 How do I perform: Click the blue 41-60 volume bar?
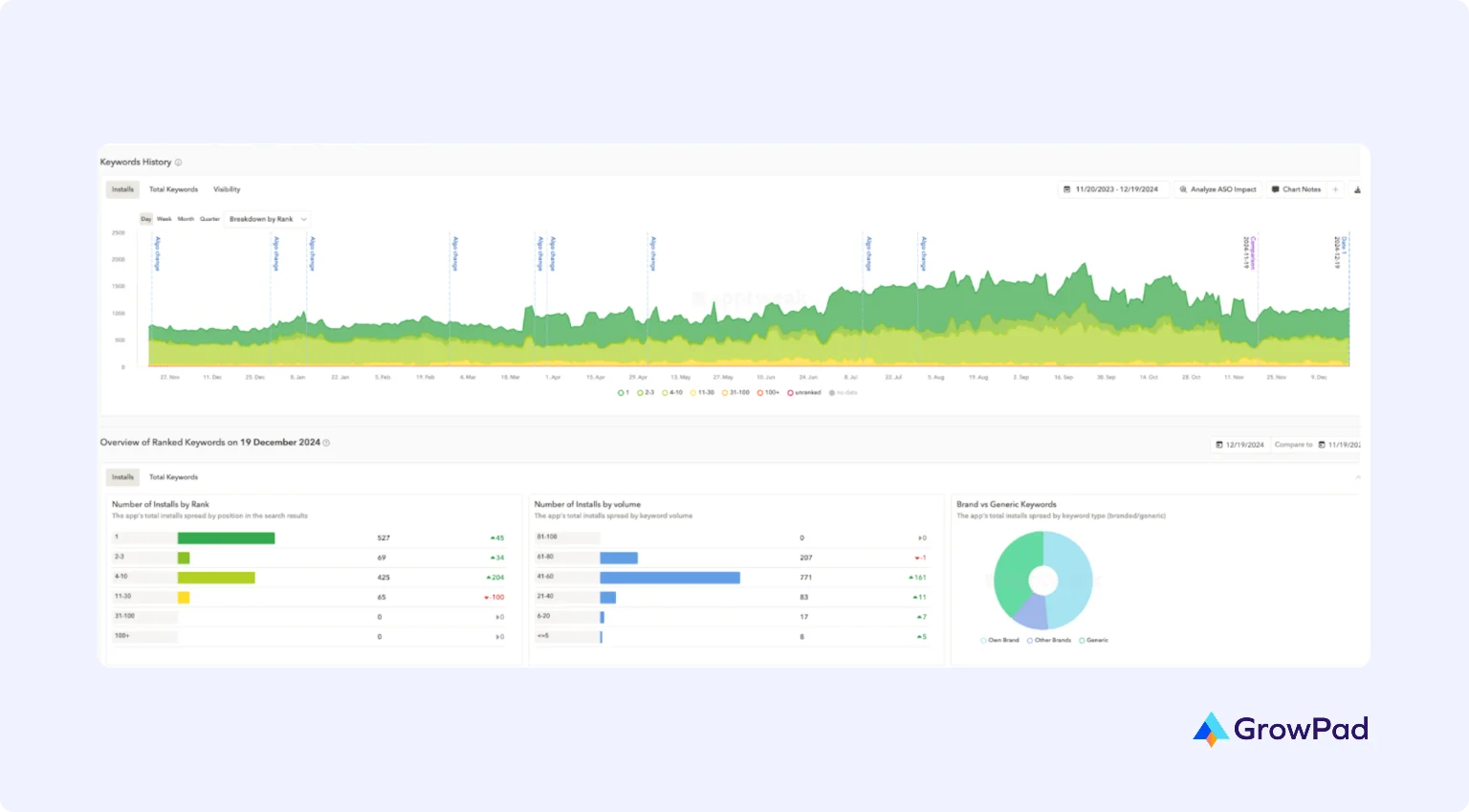[669, 578]
